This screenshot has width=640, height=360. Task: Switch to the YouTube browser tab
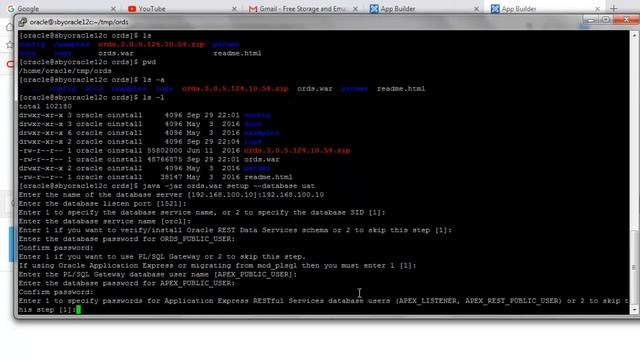click(x=182, y=8)
